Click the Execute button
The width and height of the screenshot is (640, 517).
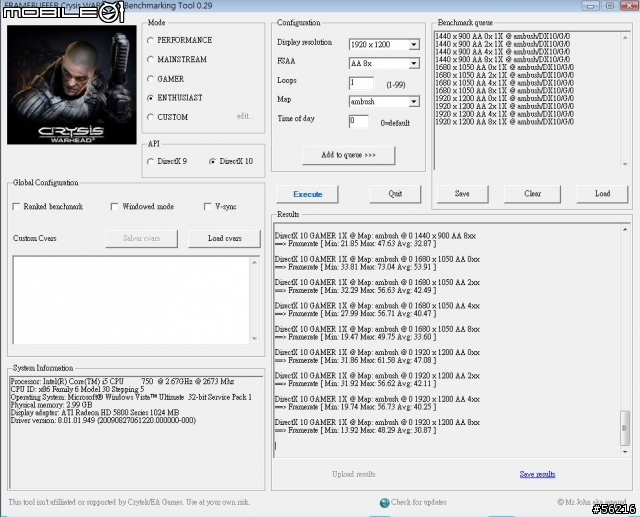[x=307, y=194]
